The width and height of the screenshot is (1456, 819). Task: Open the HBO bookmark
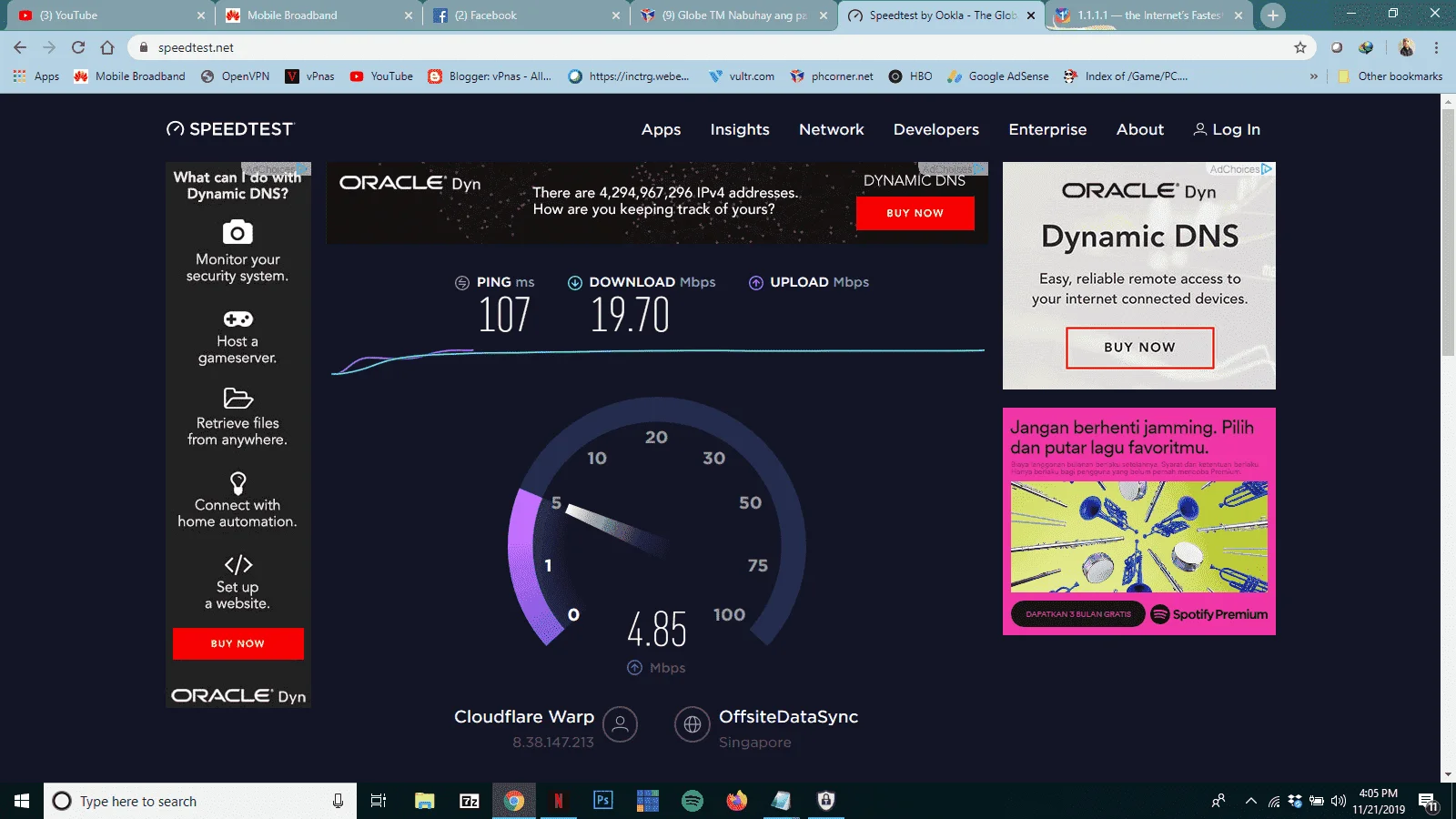pos(911,76)
